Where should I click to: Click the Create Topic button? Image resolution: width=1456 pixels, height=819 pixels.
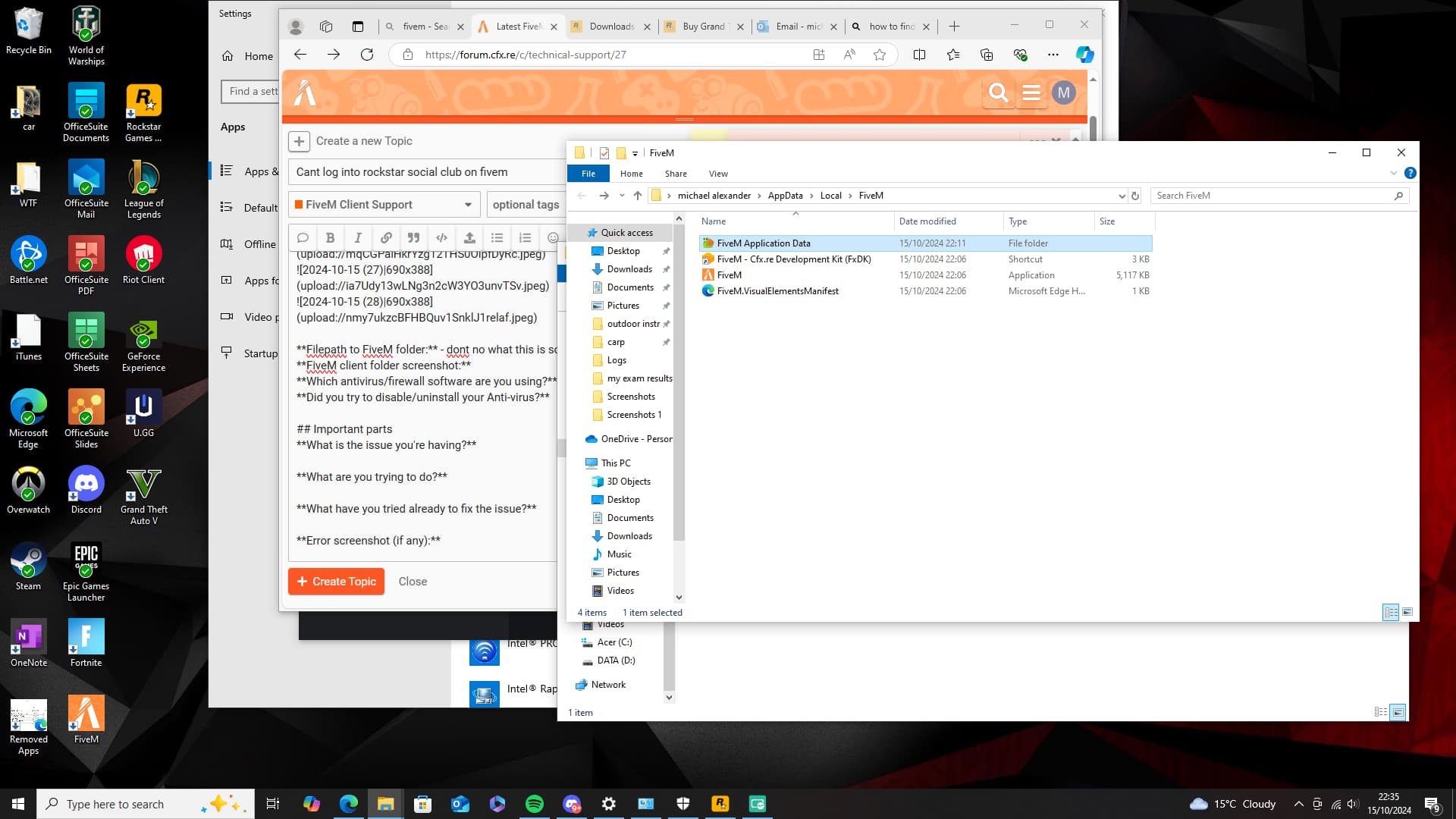pyautogui.click(x=337, y=582)
